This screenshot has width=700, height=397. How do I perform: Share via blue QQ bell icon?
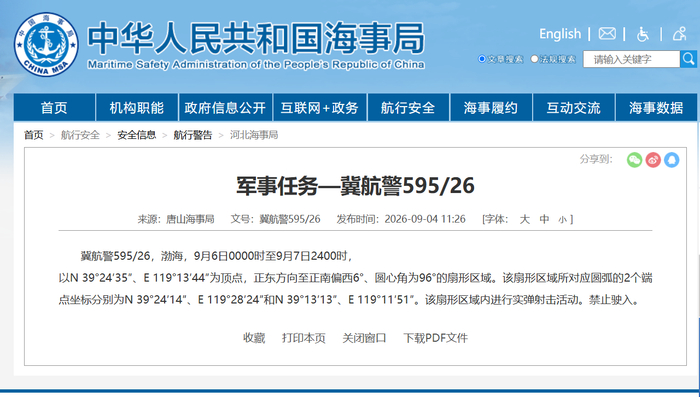click(x=671, y=159)
